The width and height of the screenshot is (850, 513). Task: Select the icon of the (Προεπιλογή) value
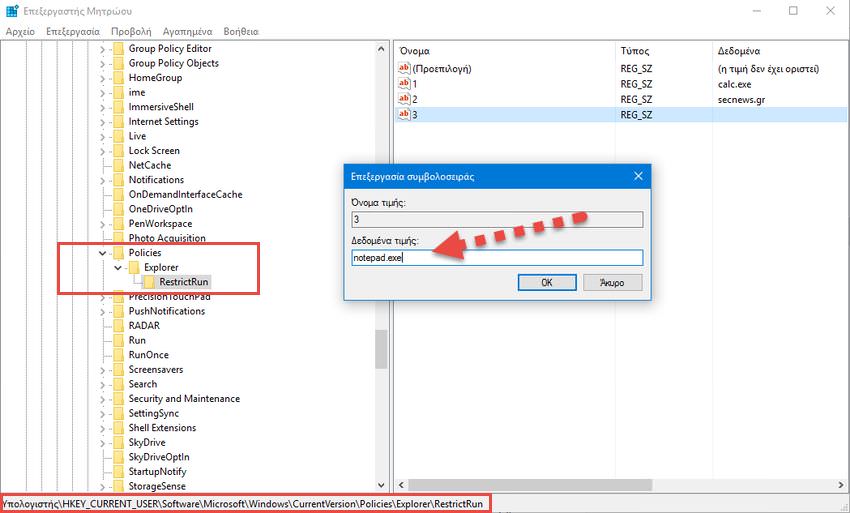(404, 69)
